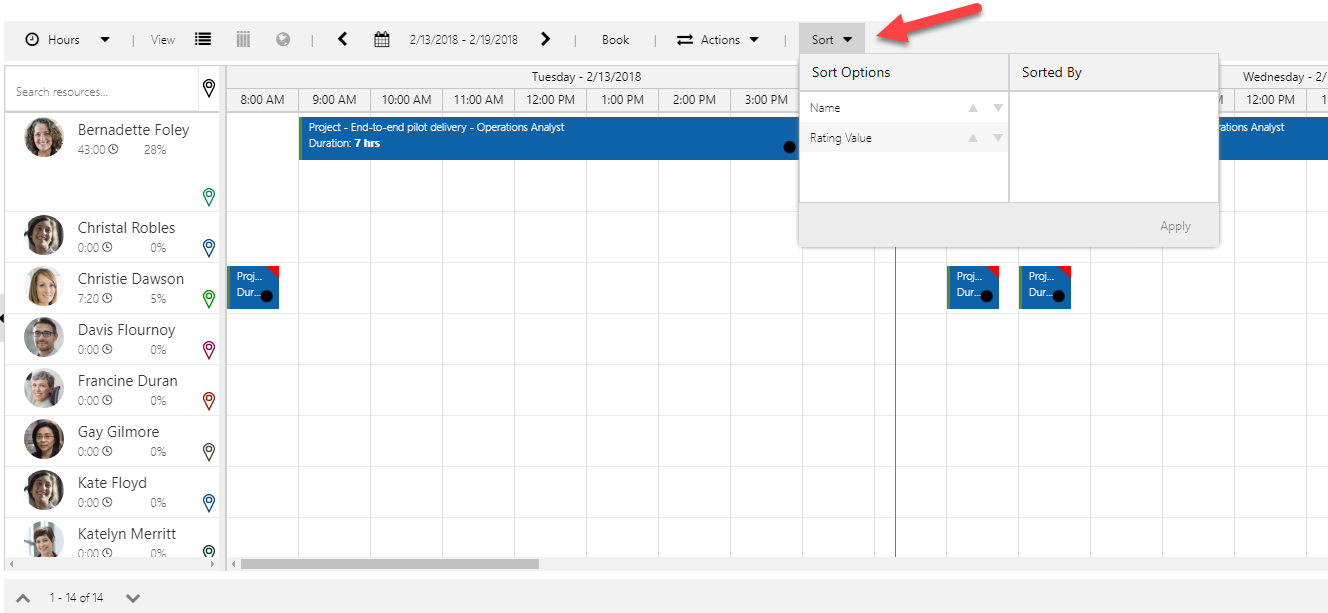Image resolution: width=1328 pixels, height=613 pixels.
Task: Apply the selected sort options
Action: (x=1175, y=226)
